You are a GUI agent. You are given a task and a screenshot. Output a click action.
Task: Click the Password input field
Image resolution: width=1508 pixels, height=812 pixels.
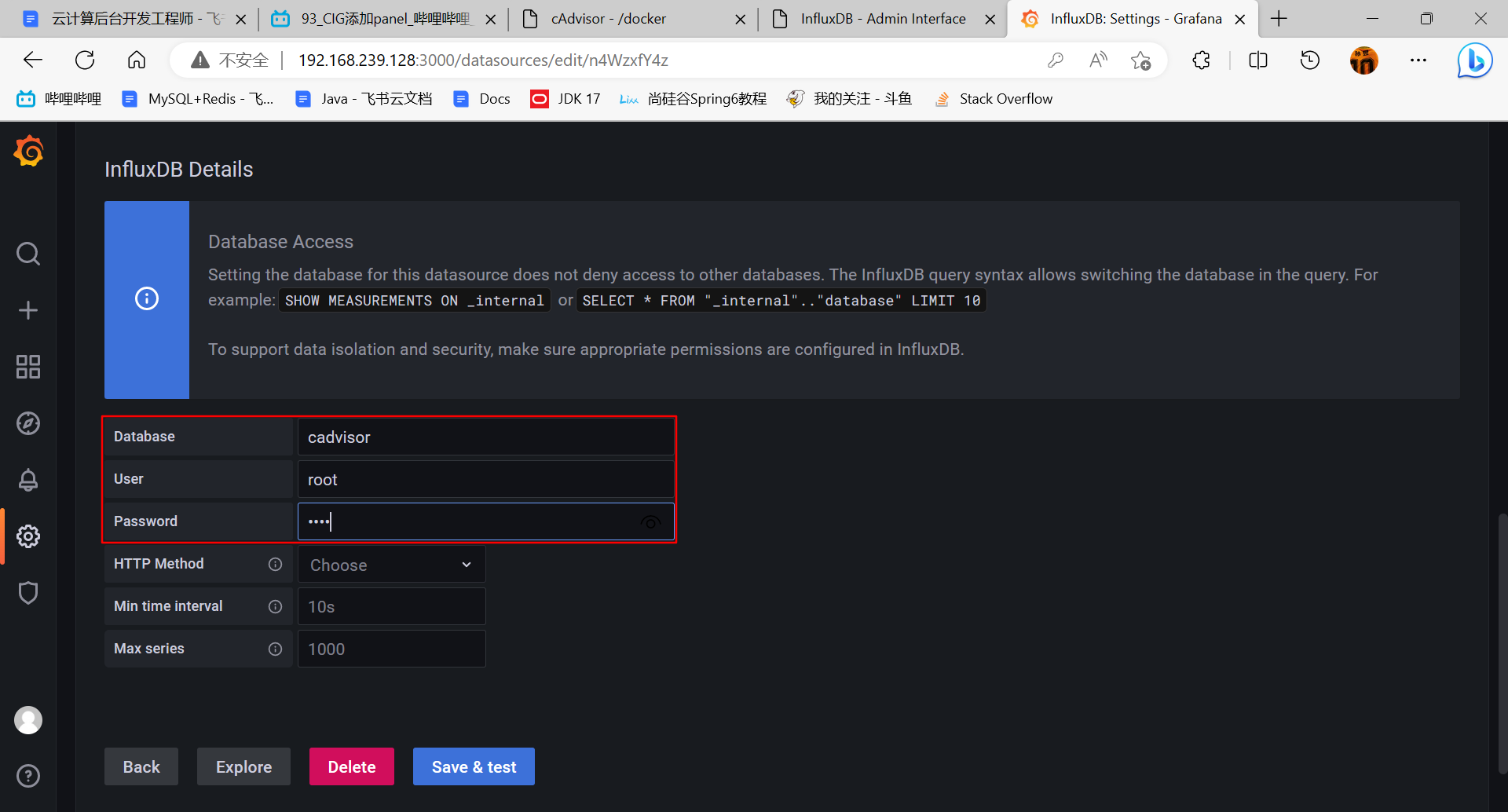pos(485,521)
